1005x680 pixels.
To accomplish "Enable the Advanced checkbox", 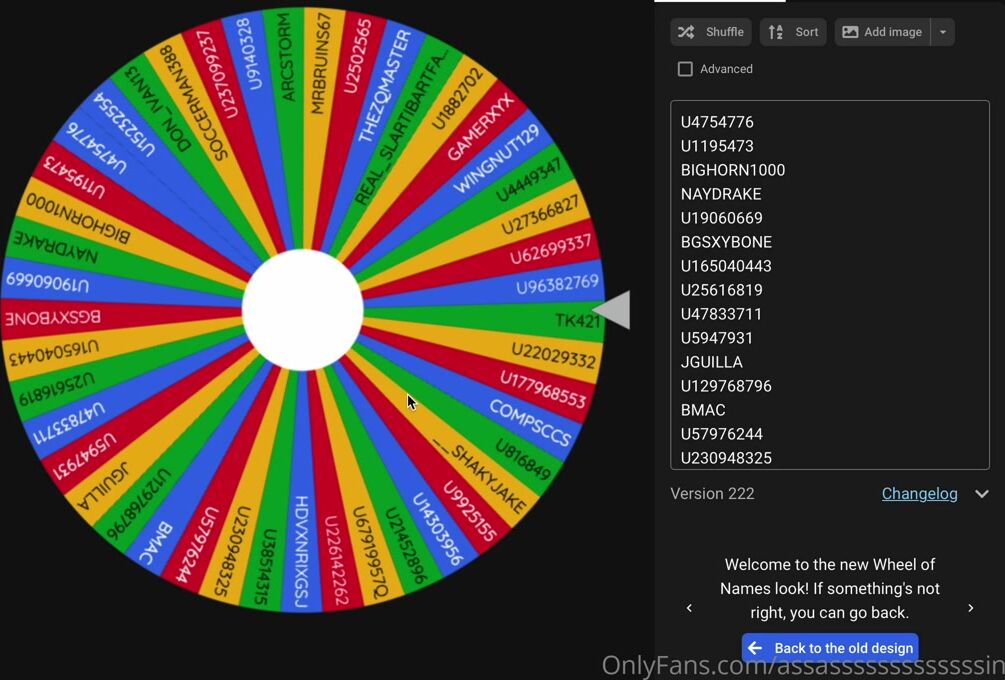I will (x=685, y=69).
